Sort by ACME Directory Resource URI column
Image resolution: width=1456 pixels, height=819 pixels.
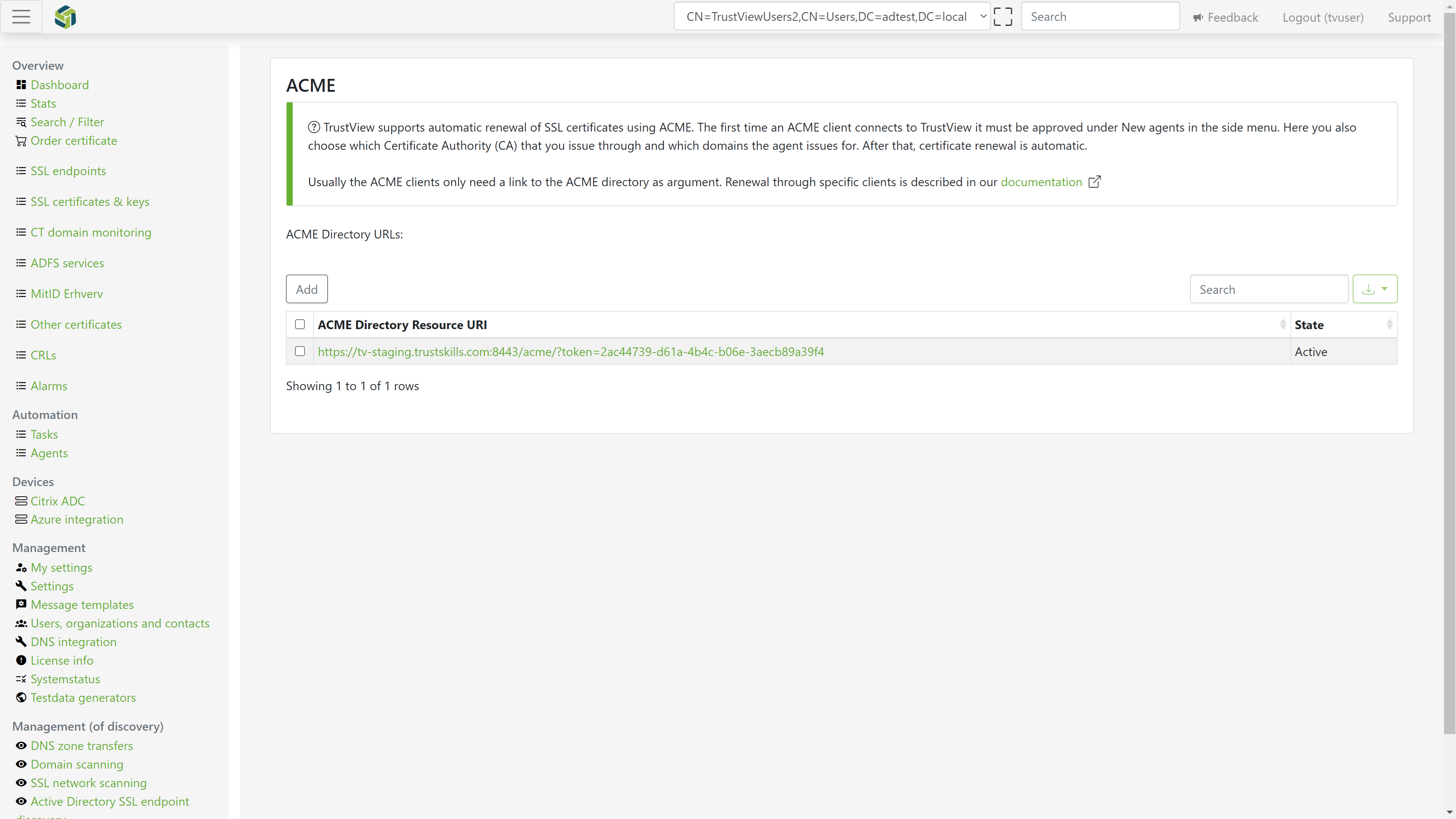802,325
